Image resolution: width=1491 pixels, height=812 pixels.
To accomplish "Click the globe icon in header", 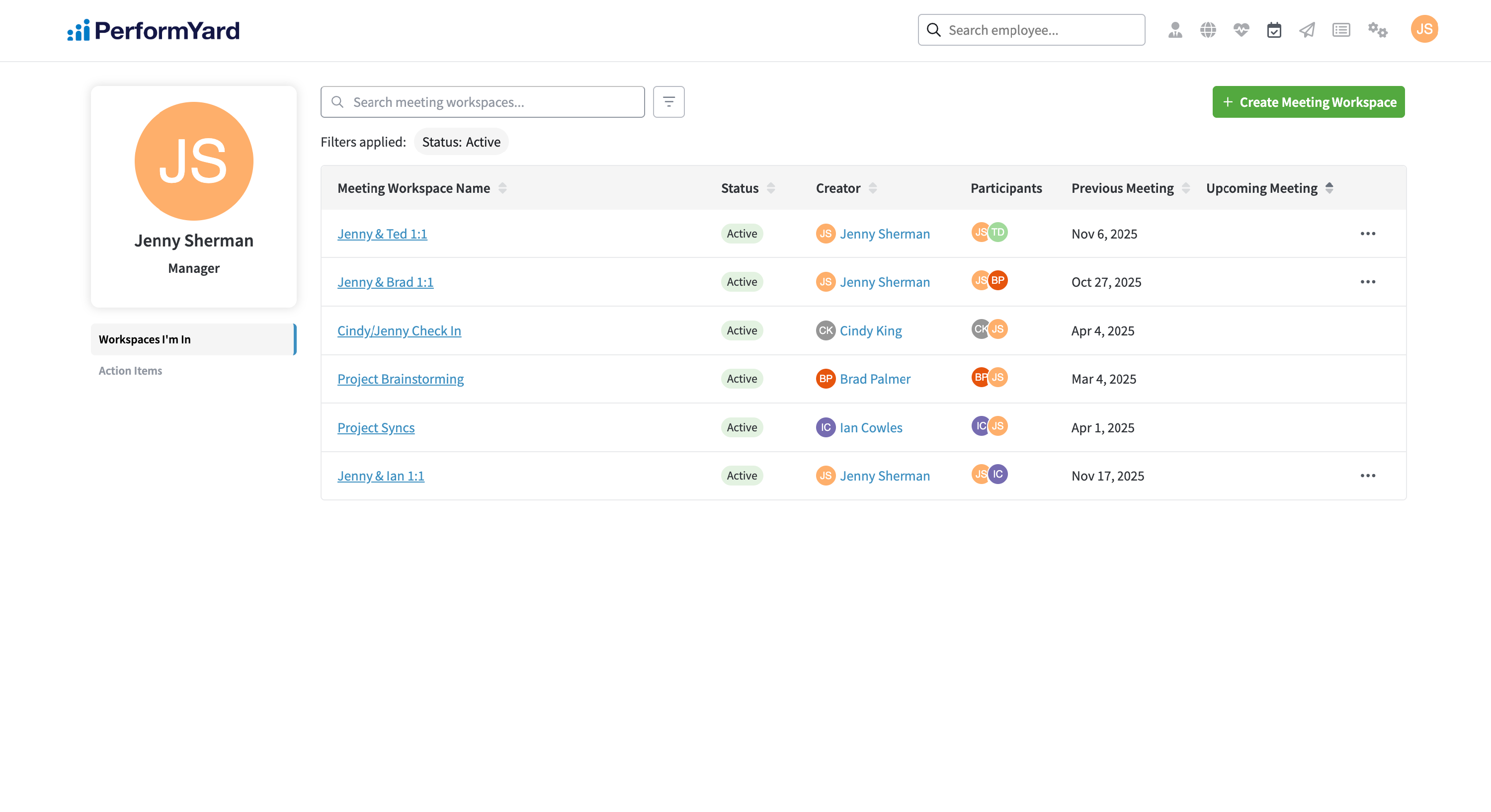I will coord(1207,30).
